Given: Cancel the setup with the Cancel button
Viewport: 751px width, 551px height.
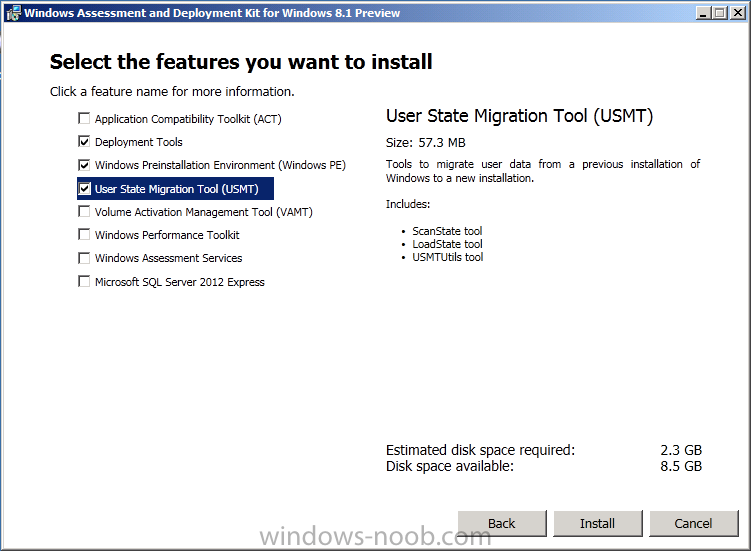Looking at the screenshot, I should coord(693,523).
